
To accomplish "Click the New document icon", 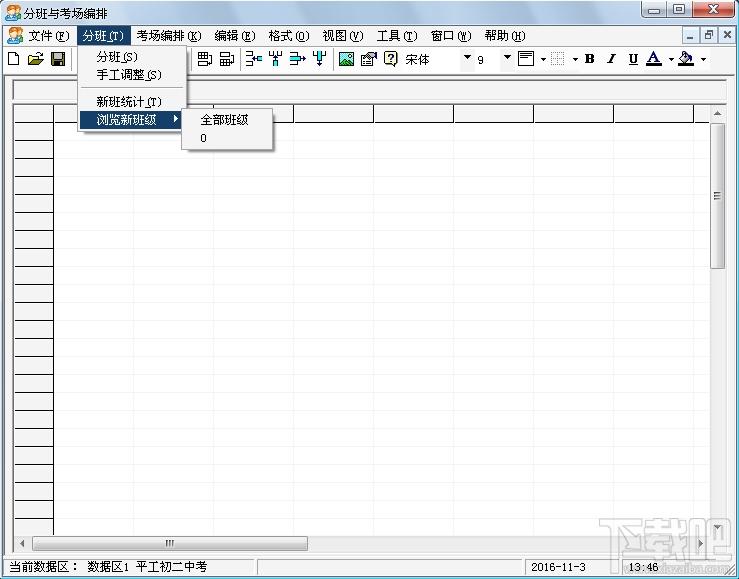I will pyautogui.click(x=14, y=59).
